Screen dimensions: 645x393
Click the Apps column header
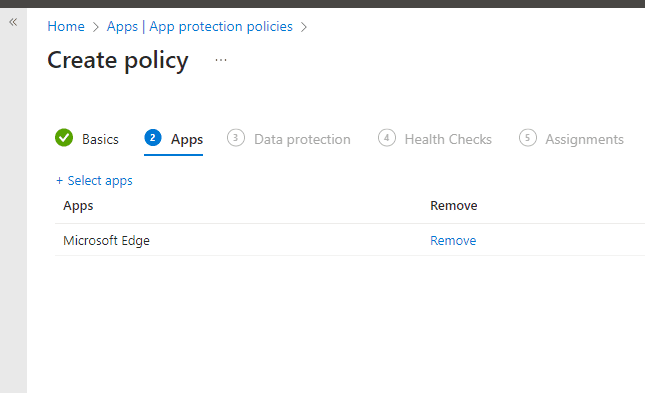tap(78, 206)
